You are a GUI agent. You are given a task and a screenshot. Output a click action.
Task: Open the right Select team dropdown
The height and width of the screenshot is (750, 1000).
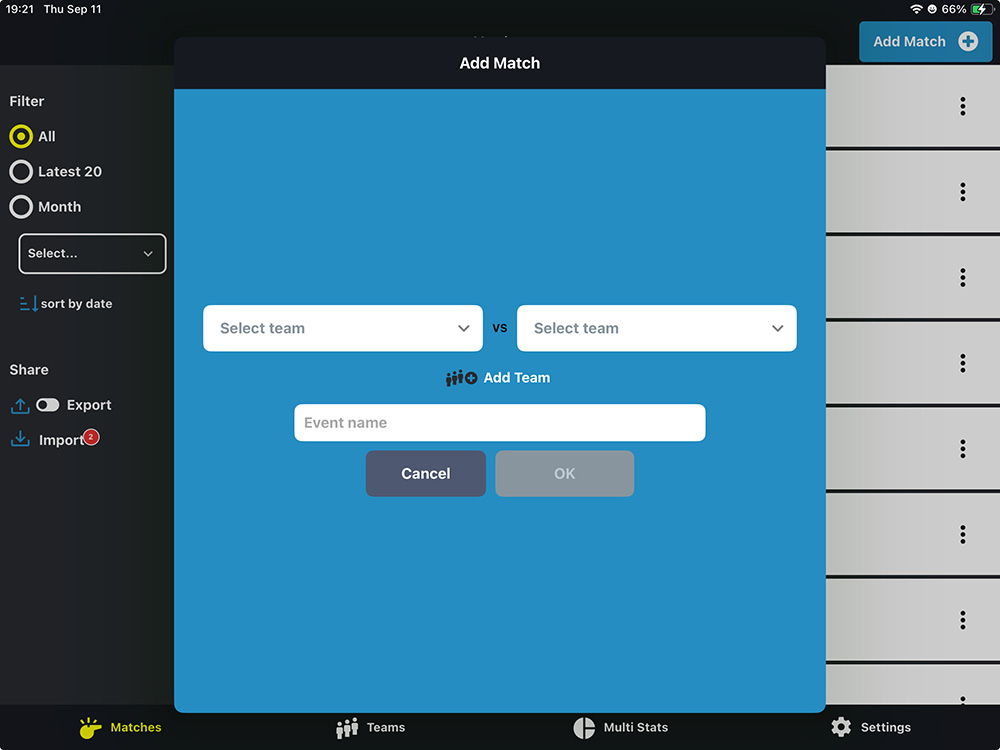[656, 328]
